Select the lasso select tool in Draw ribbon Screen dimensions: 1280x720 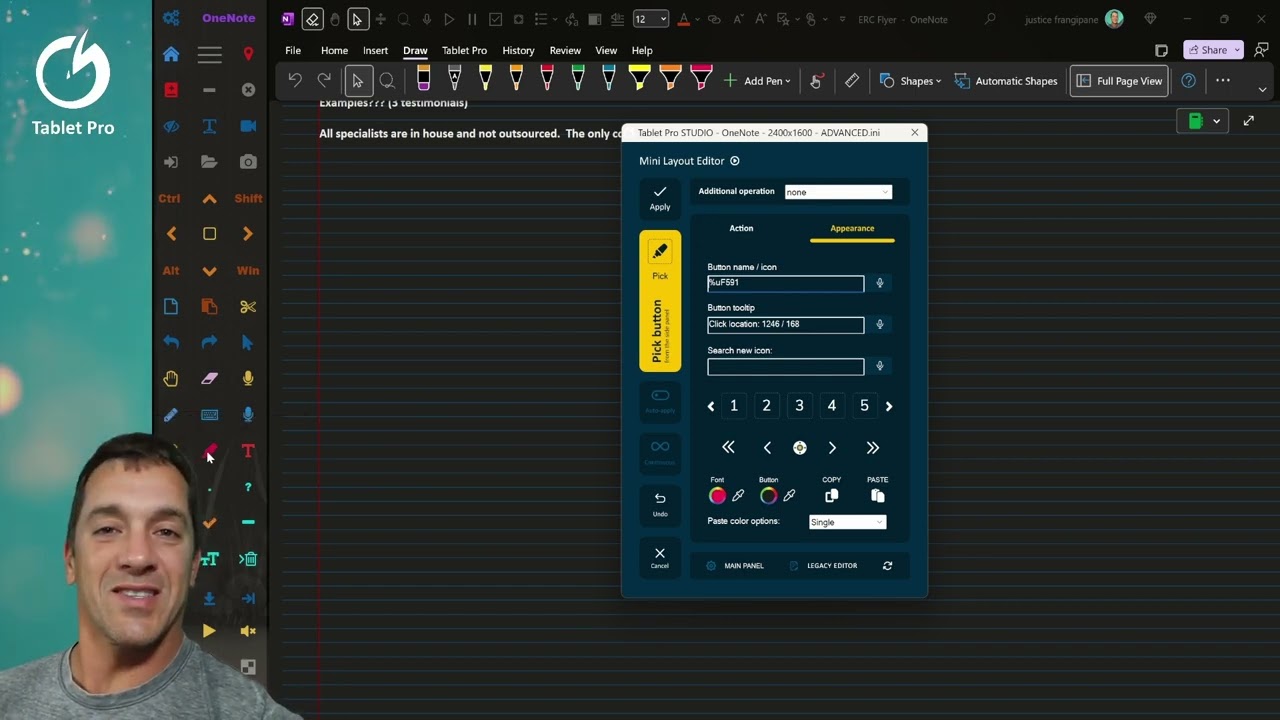(387, 81)
